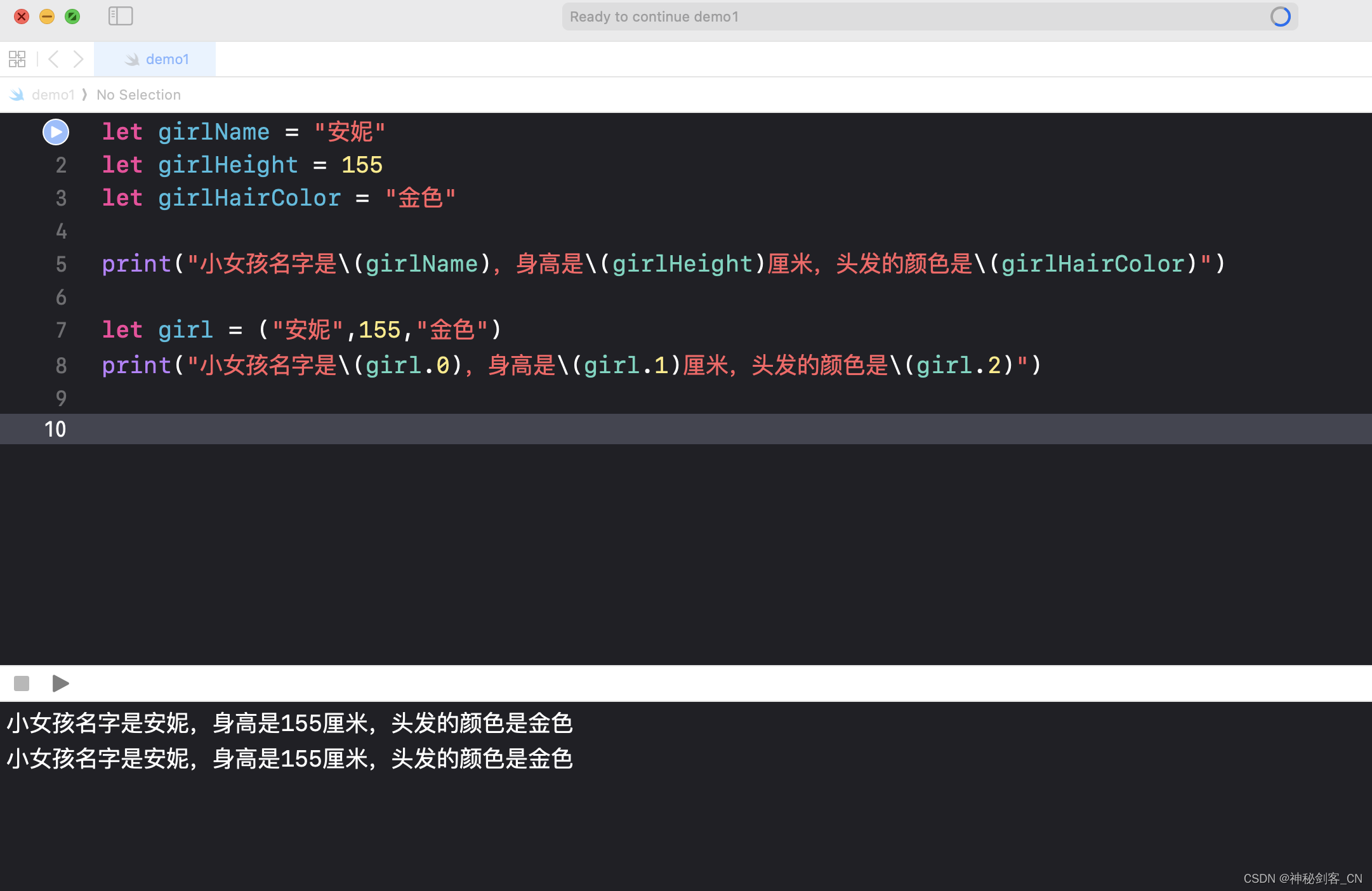Screen dimensions: 1372x891
Task: Click the girlHeight constant on line 2
Action: pos(227,165)
